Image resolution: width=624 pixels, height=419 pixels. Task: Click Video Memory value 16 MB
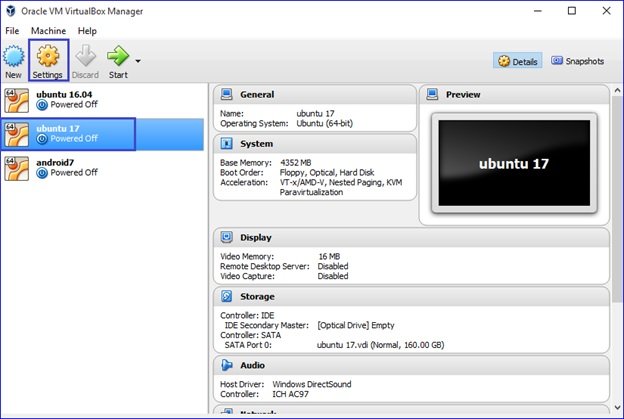point(329,256)
